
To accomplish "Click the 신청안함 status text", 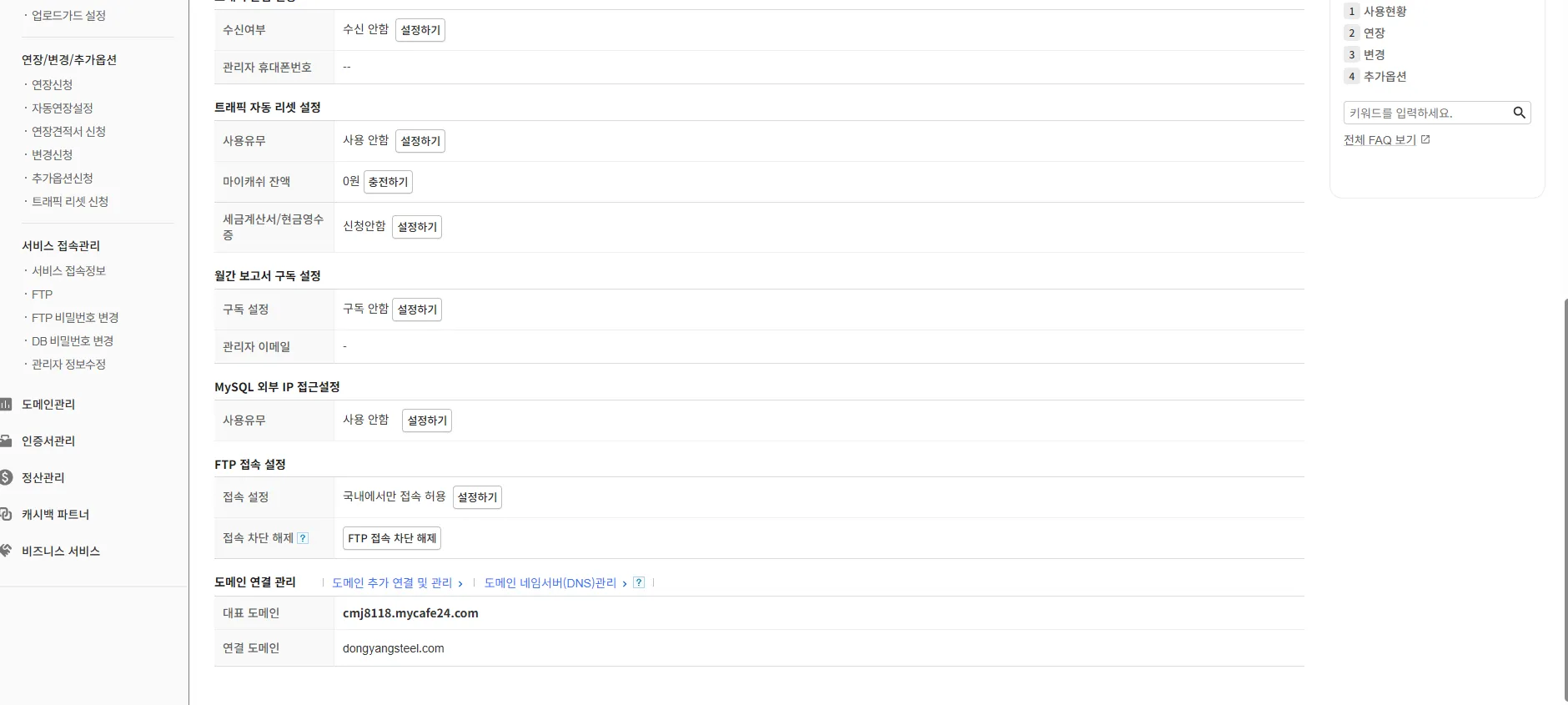I will pyautogui.click(x=364, y=226).
